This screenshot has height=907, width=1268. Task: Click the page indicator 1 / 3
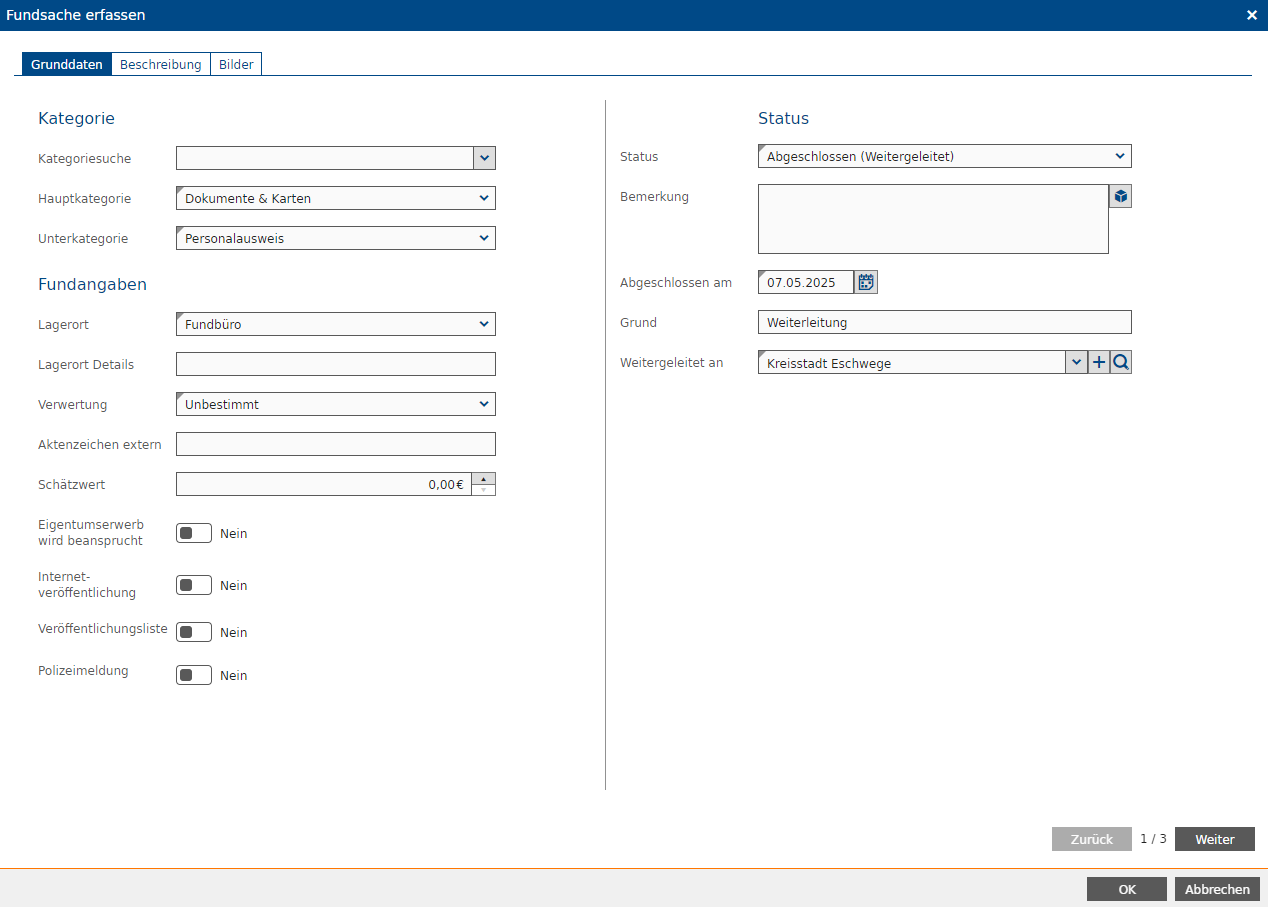[x=1153, y=839]
